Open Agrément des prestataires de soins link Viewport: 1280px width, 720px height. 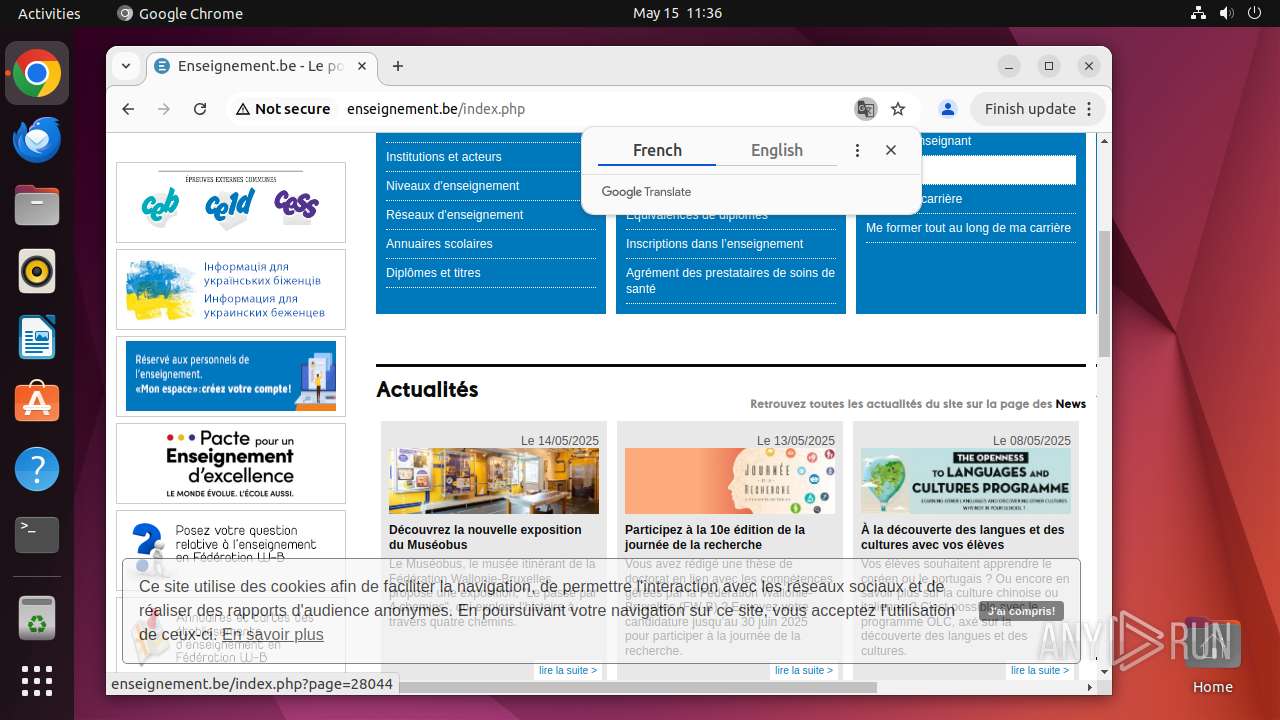pos(730,281)
